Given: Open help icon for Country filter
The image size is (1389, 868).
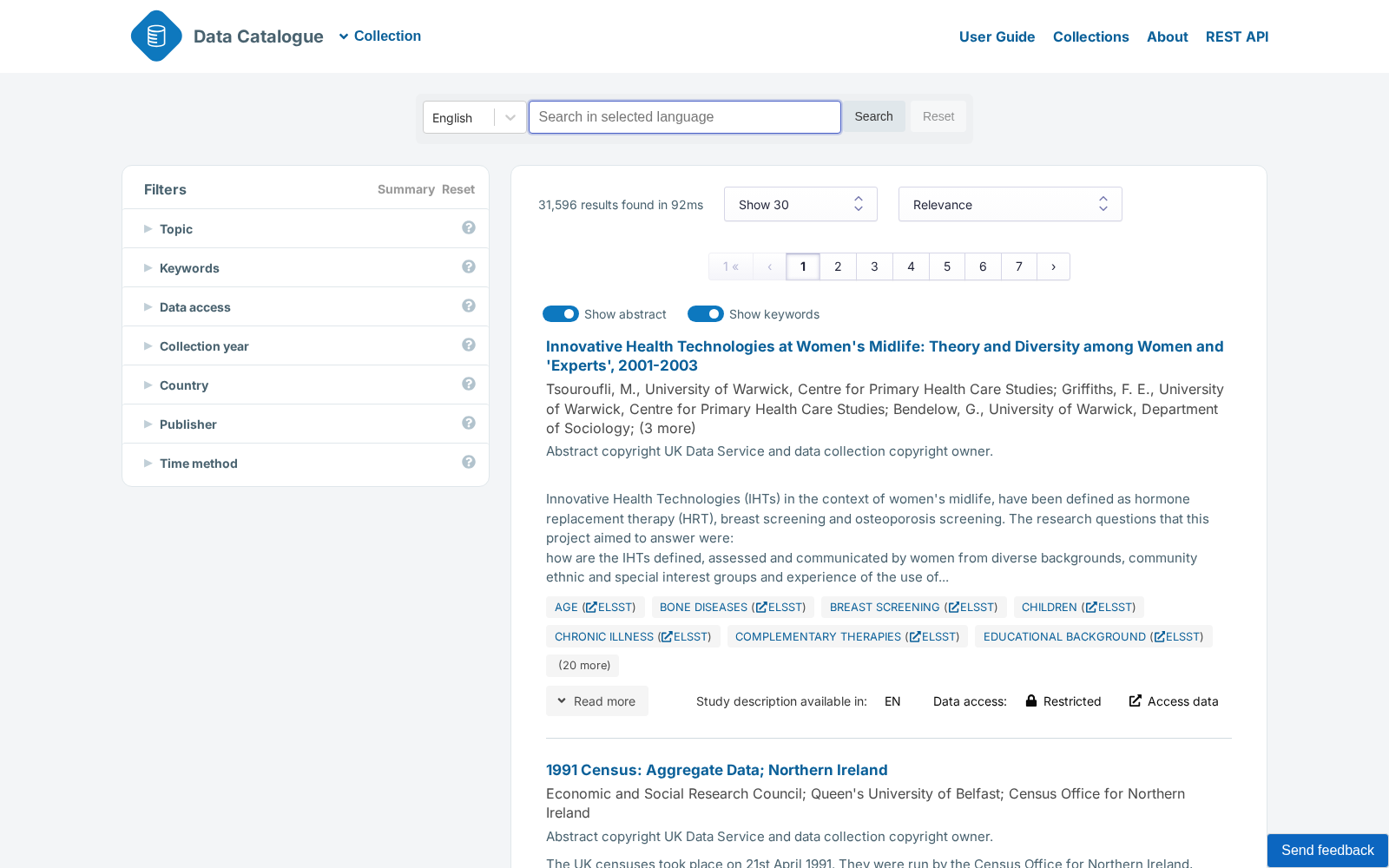Looking at the screenshot, I should (469, 384).
